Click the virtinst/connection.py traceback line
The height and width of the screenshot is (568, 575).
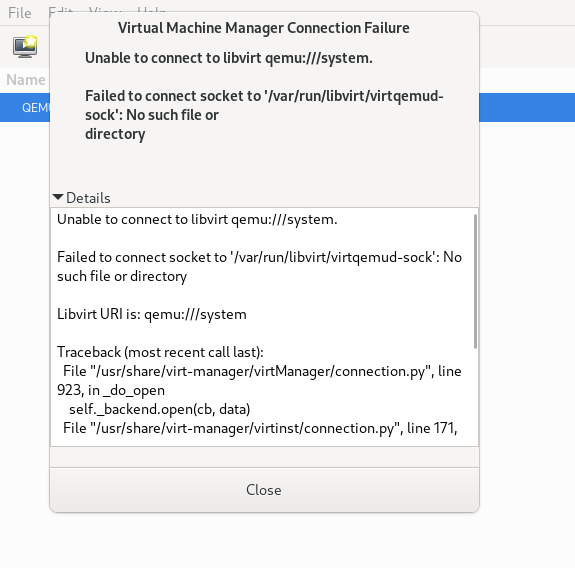coord(260,428)
